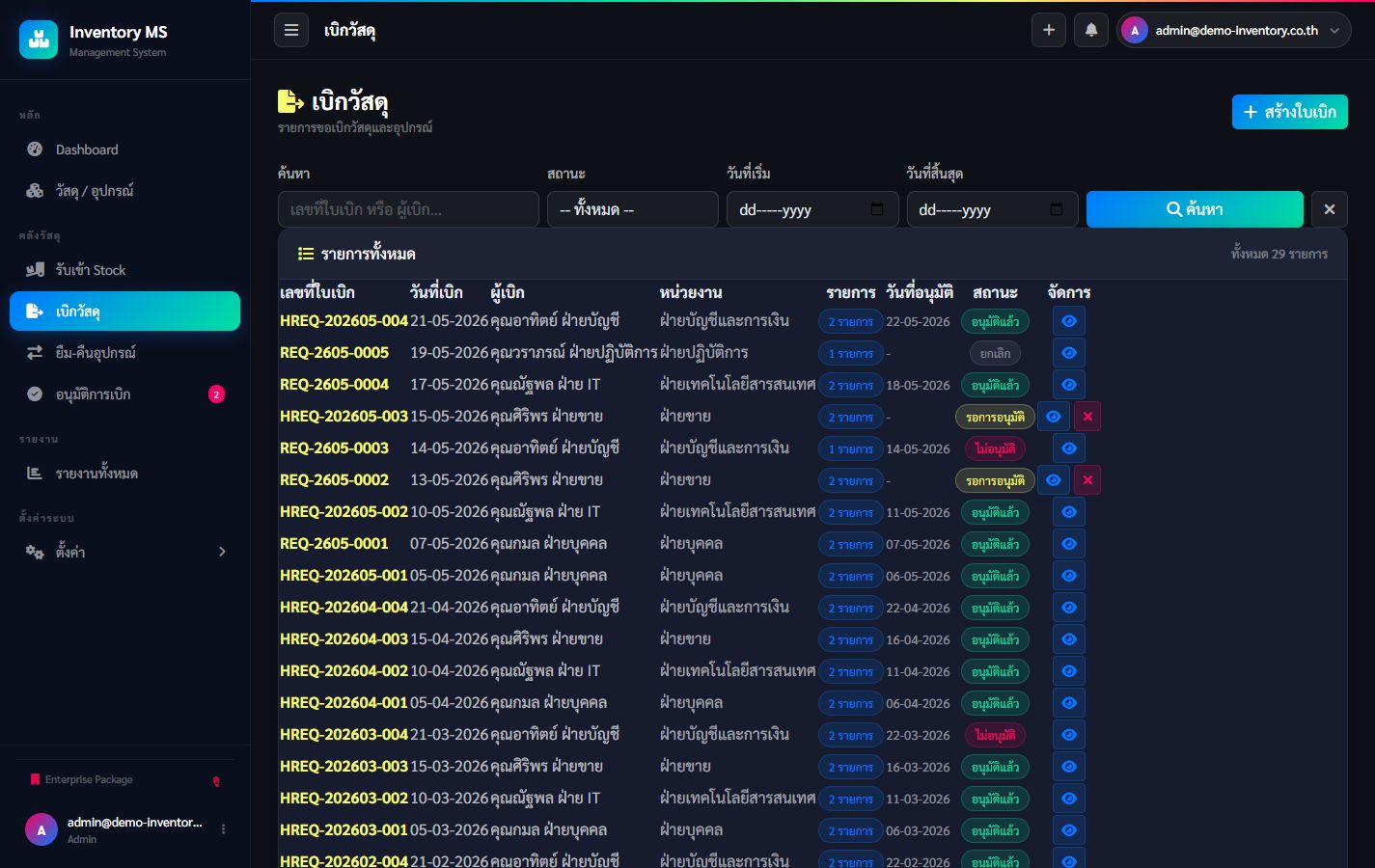The width and height of the screenshot is (1375, 868).
Task: Open the admin account dropdown in header
Action: 1233,30
